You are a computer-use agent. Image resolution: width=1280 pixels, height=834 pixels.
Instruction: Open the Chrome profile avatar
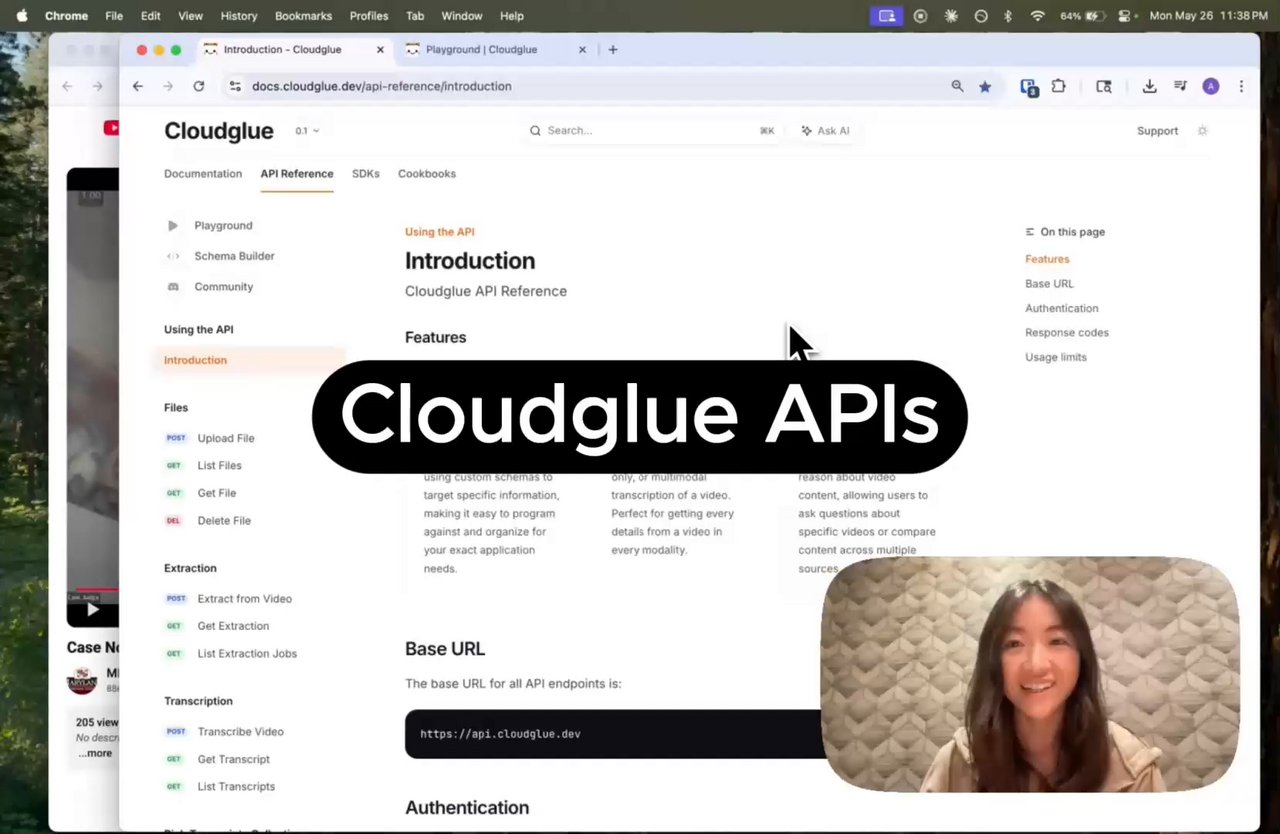[1211, 87]
